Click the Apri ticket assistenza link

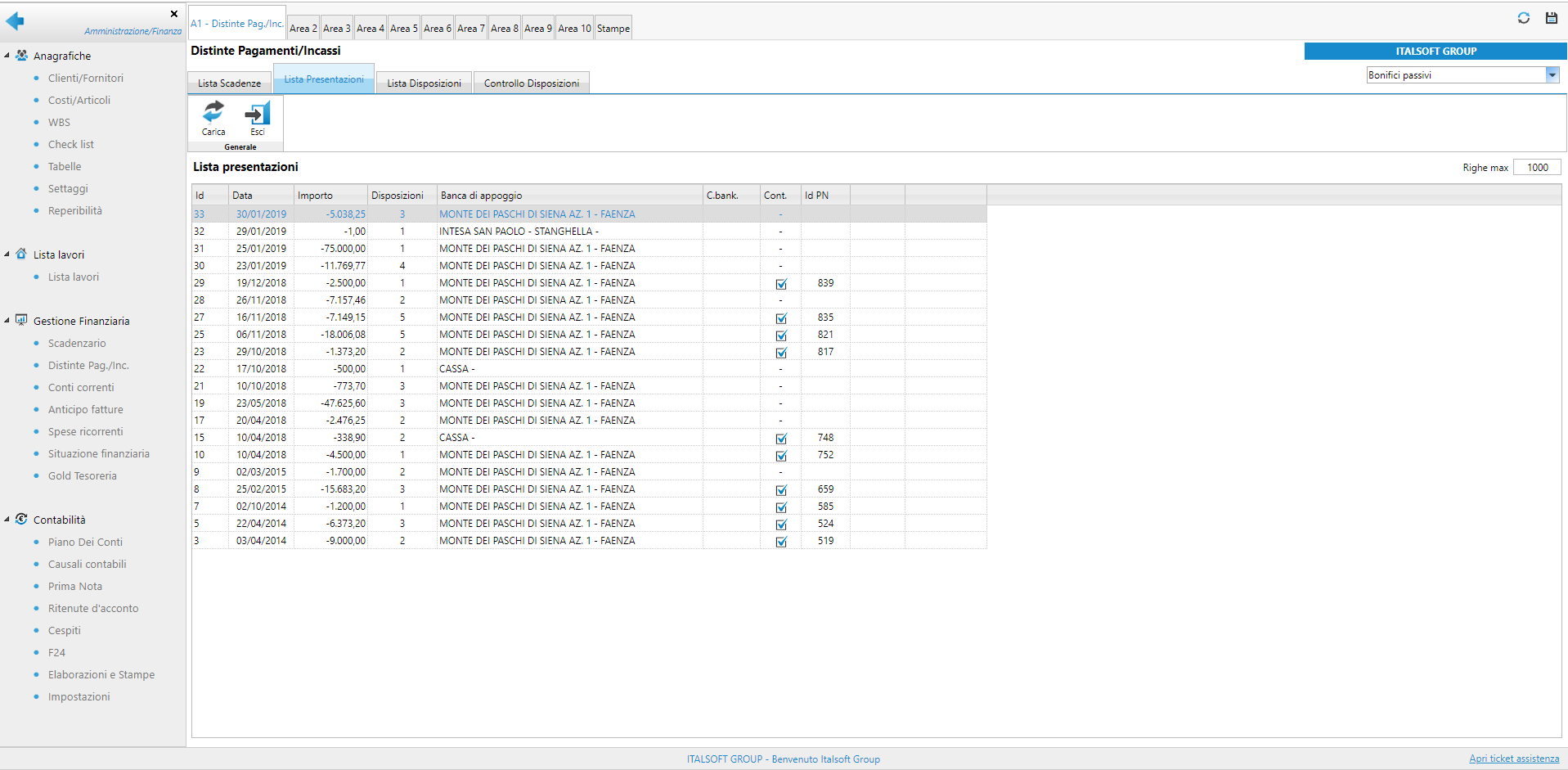click(x=1513, y=759)
